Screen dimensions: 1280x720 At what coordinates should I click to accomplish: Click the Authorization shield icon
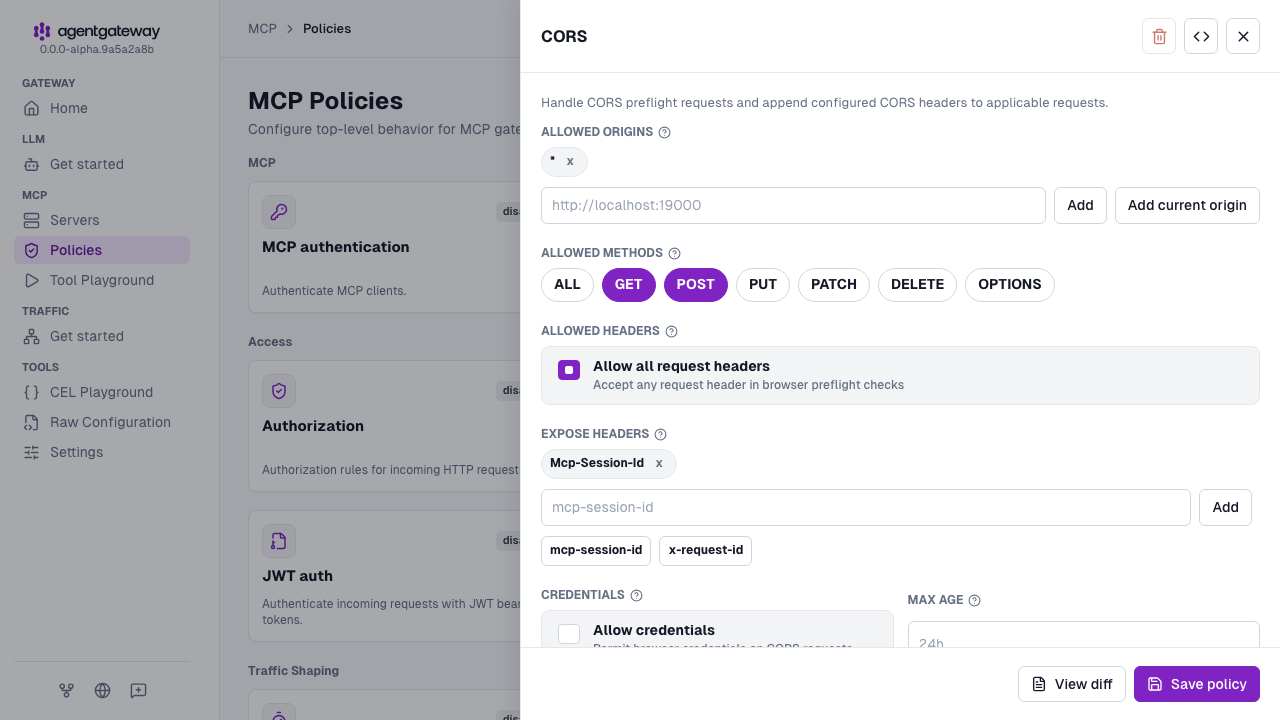[x=279, y=391]
